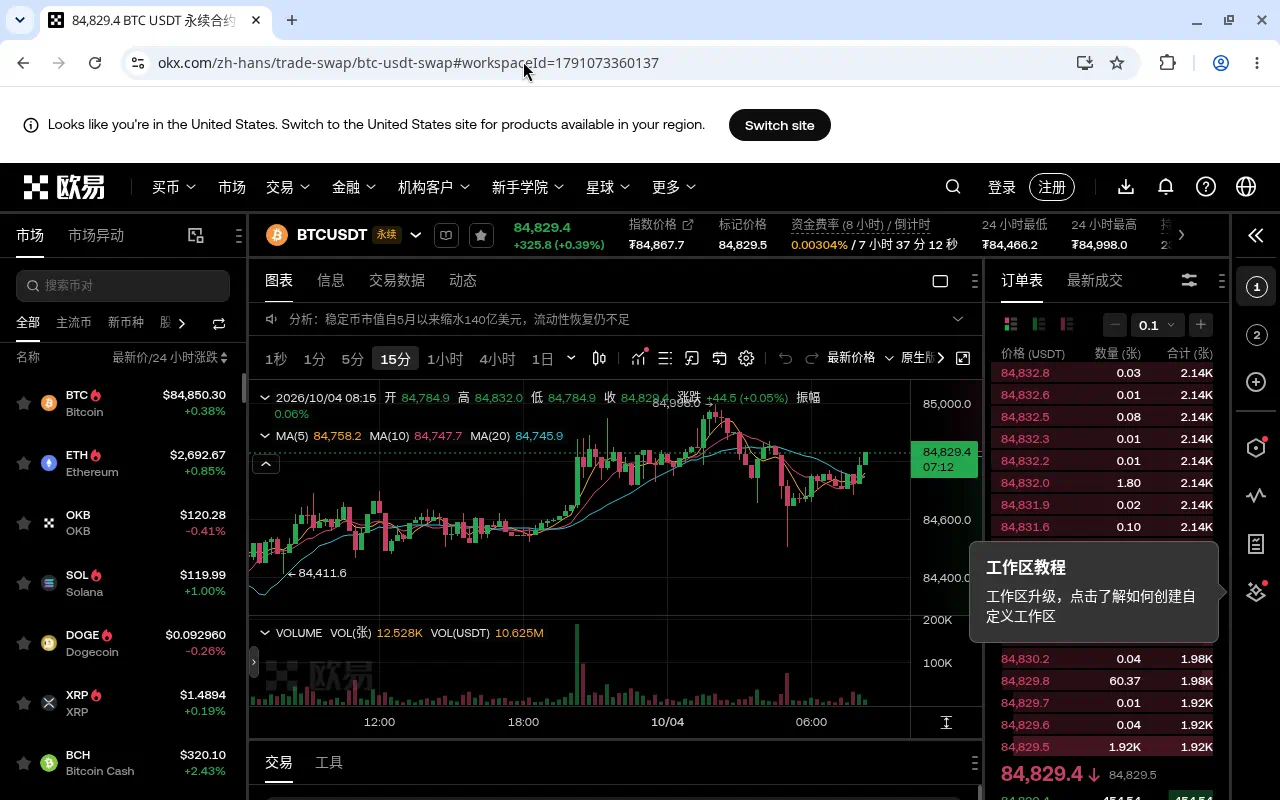Viewport: 1280px width, 800px height.
Task: Open the candlestick chart type selector
Action: coord(599,358)
